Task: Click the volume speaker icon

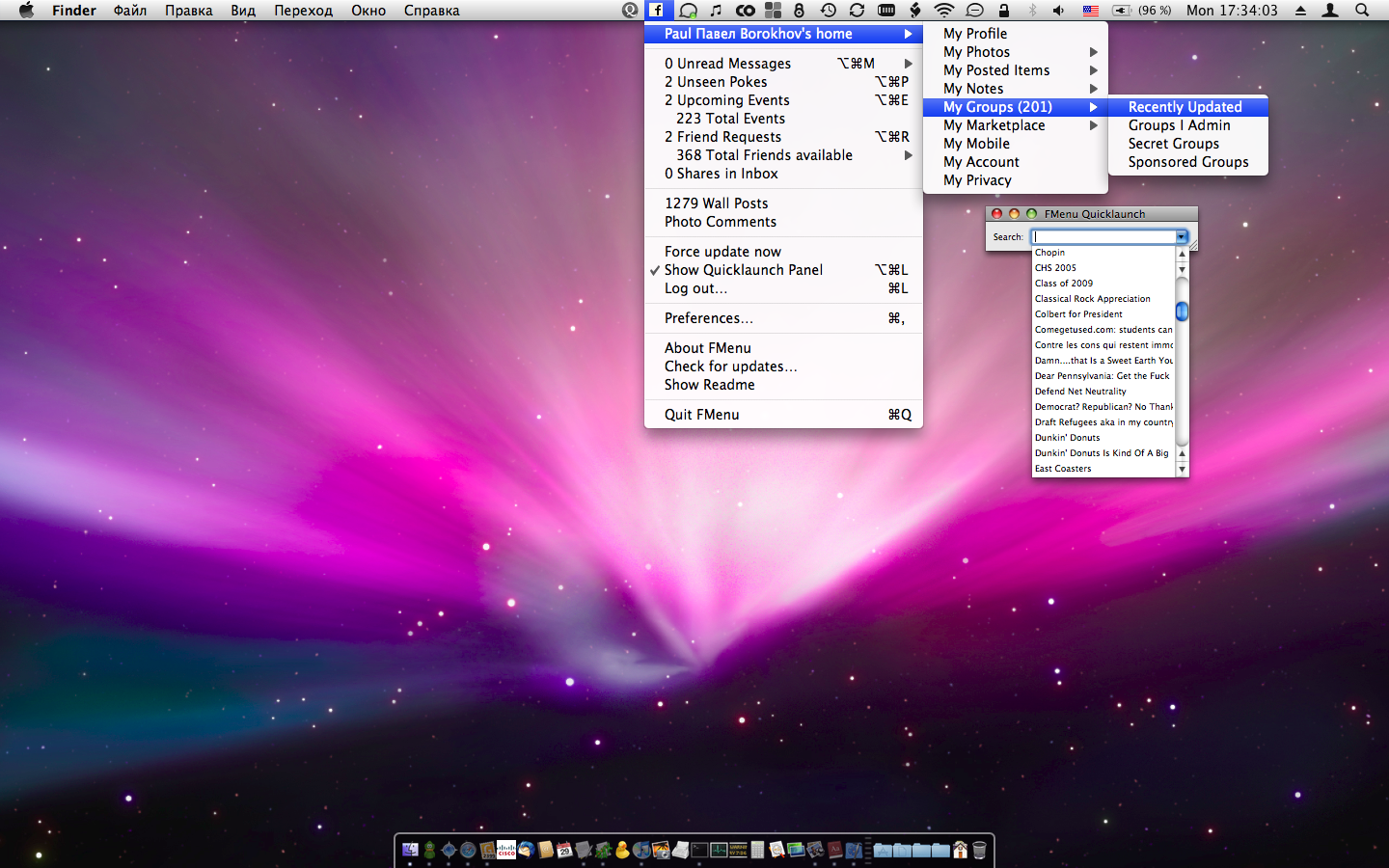Action: click(1059, 11)
